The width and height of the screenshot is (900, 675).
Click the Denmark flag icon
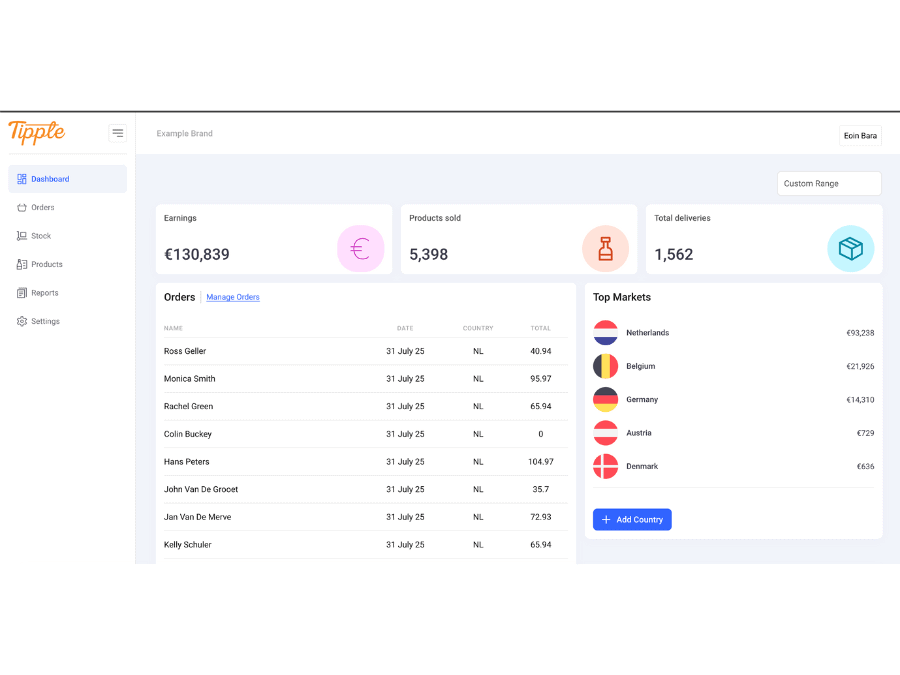[x=606, y=466]
